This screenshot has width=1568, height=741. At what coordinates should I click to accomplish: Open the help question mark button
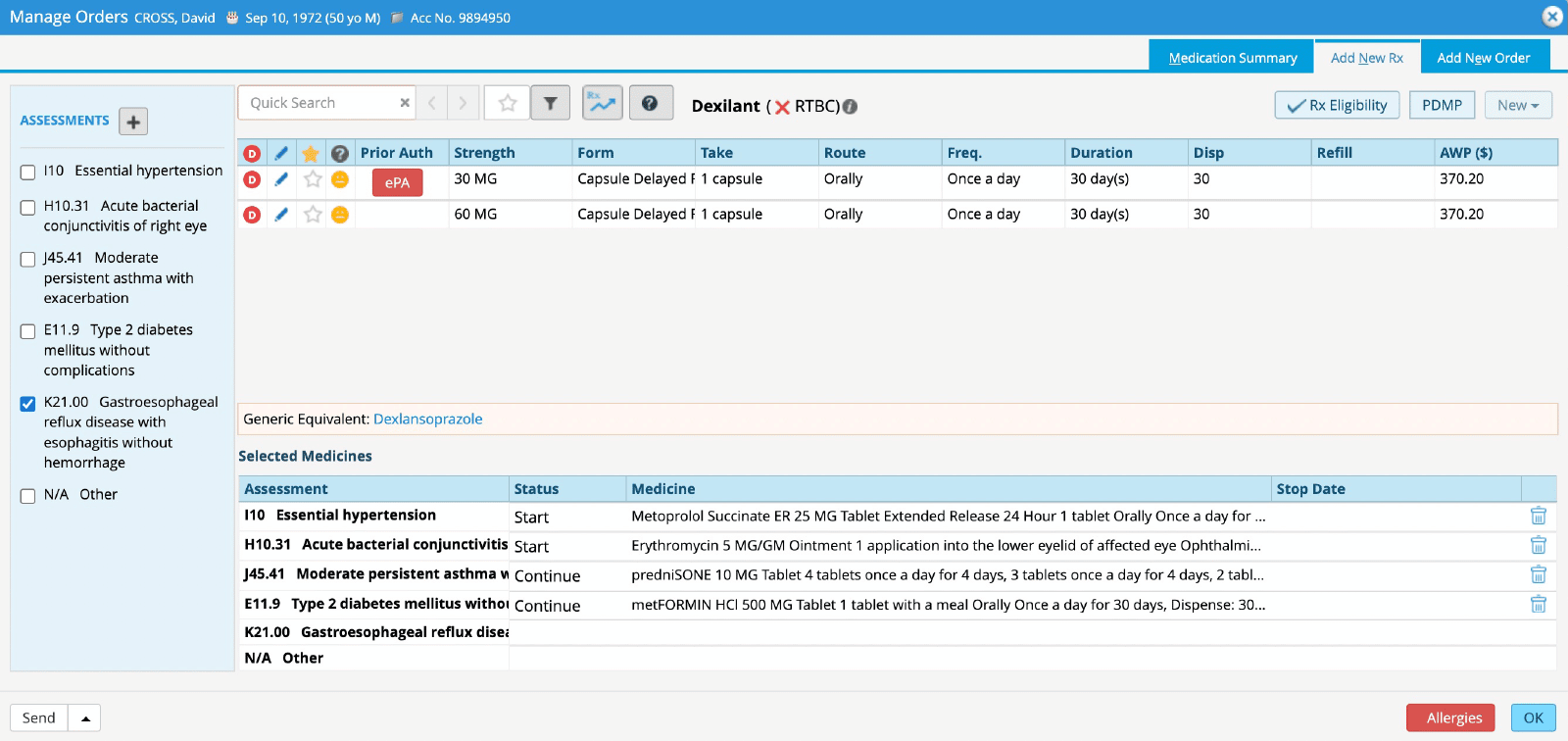651,103
